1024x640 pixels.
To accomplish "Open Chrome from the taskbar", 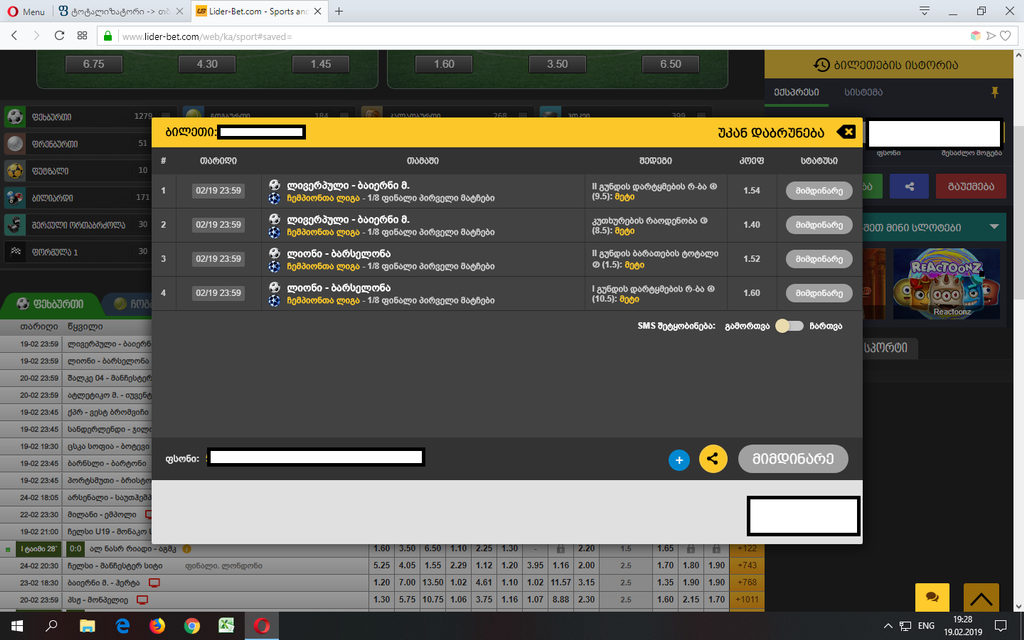I will pyautogui.click(x=191, y=626).
